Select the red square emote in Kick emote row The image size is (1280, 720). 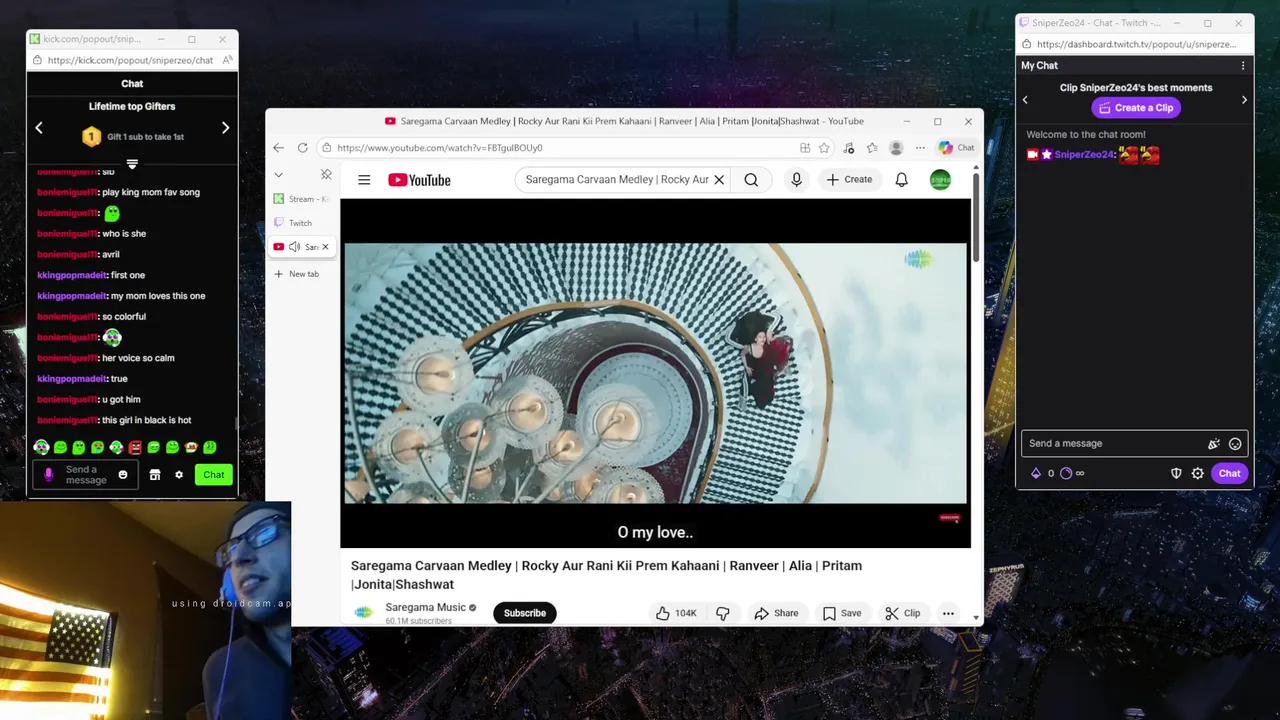[135, 447]
